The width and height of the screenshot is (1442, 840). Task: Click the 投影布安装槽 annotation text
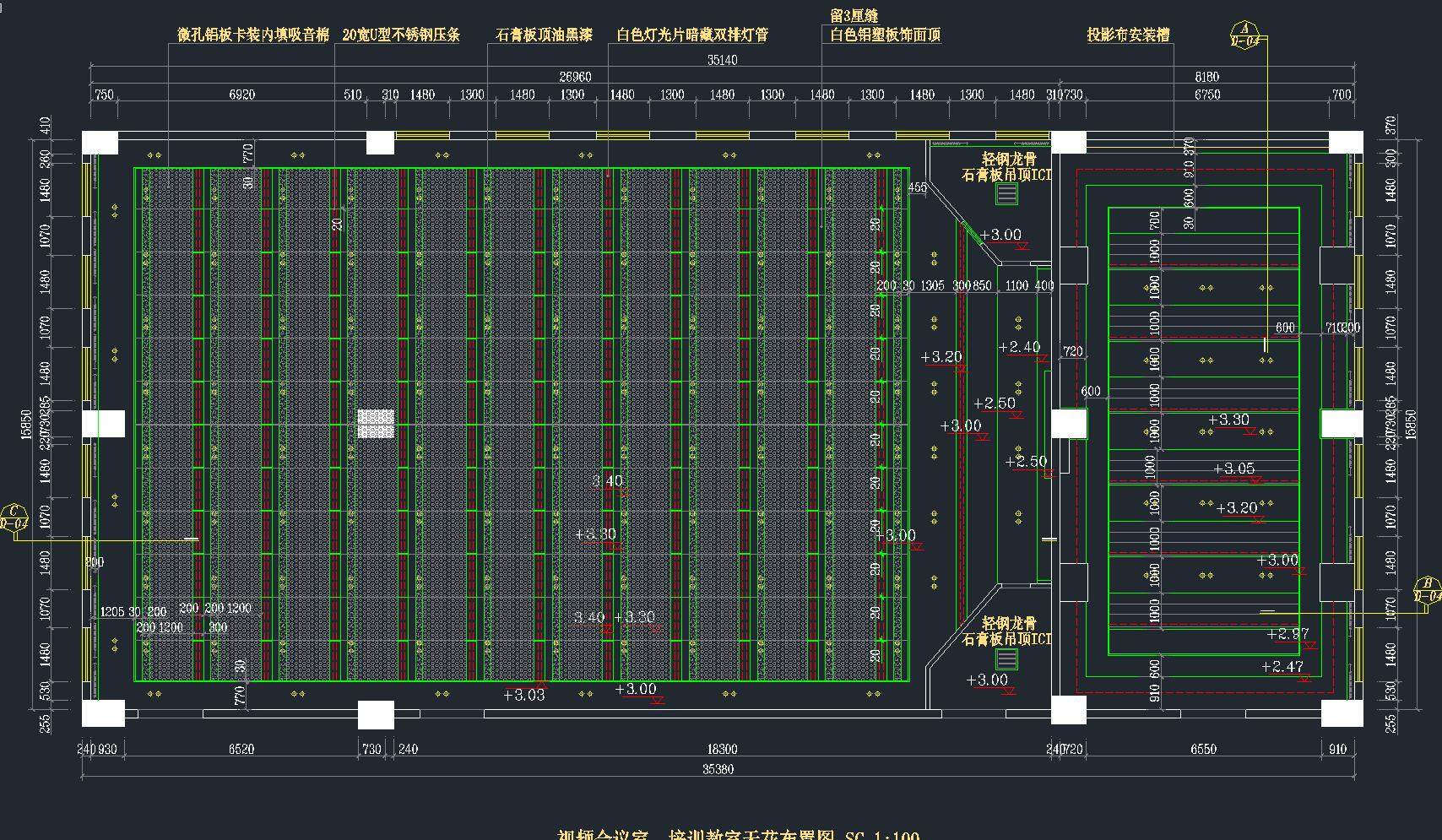[x=1128, y=35]
